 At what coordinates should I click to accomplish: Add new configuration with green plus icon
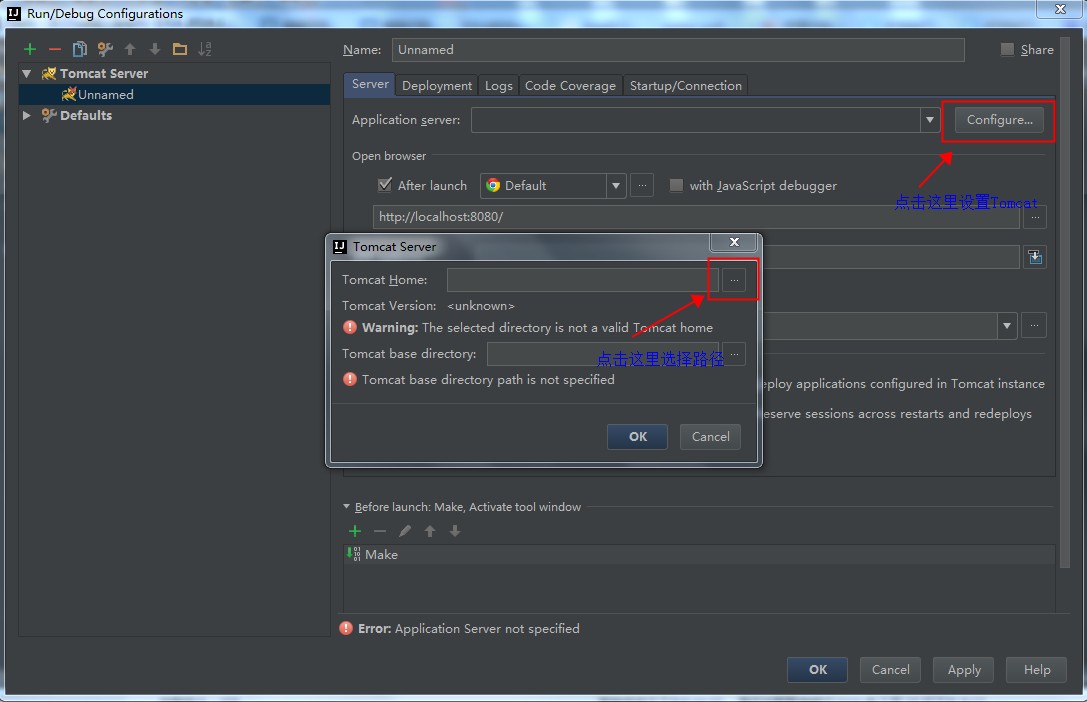tap(30, 49)
